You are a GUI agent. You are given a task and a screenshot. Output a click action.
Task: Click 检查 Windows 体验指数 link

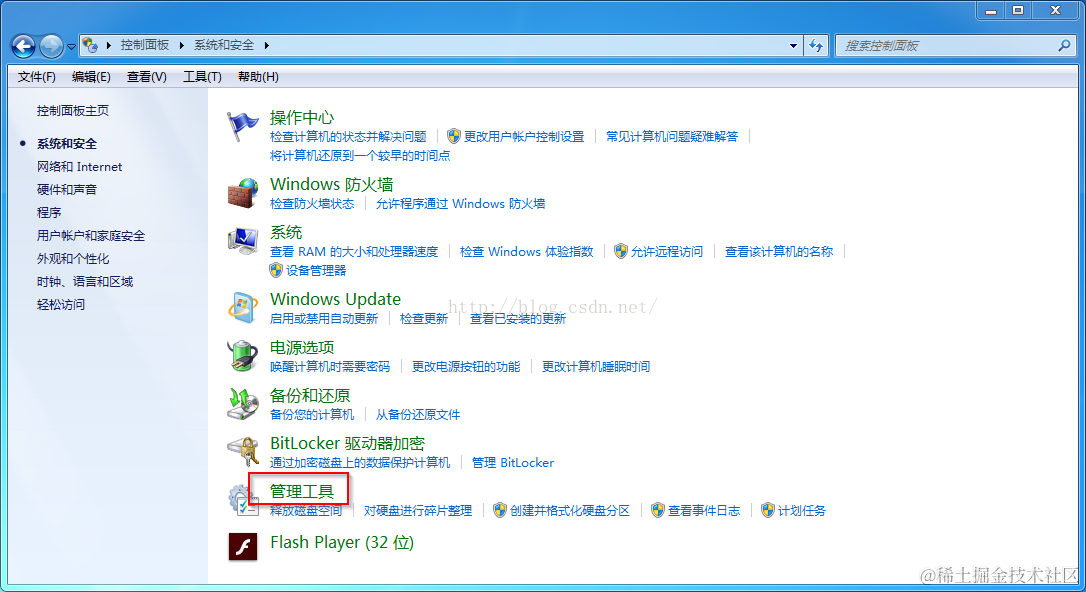click(x=526, y=251)
